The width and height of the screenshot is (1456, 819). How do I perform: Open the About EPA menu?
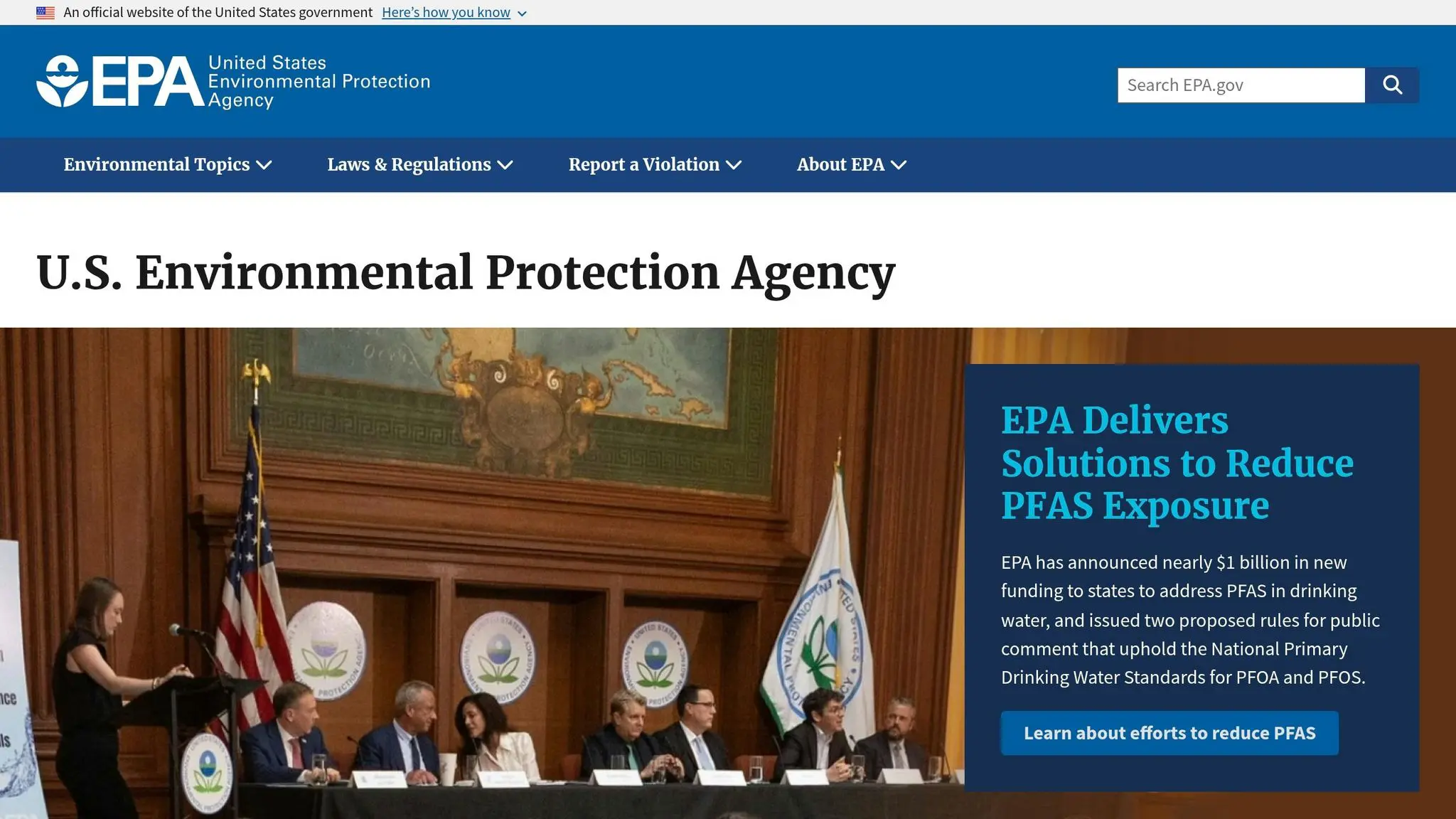click(x=852, y=165)
